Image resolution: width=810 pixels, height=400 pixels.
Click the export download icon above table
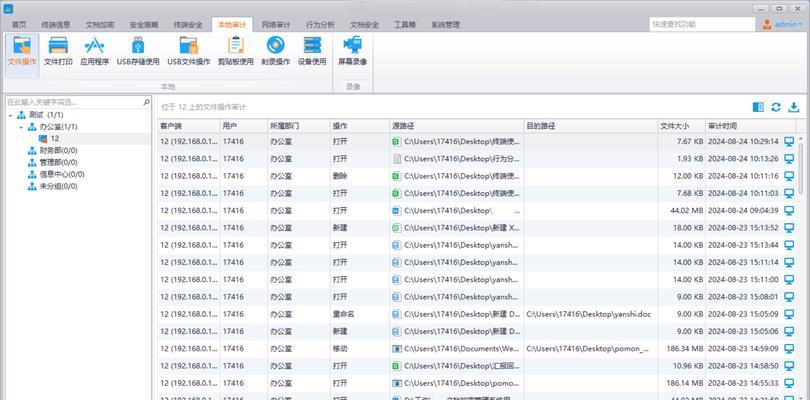(x=793, y=107)
